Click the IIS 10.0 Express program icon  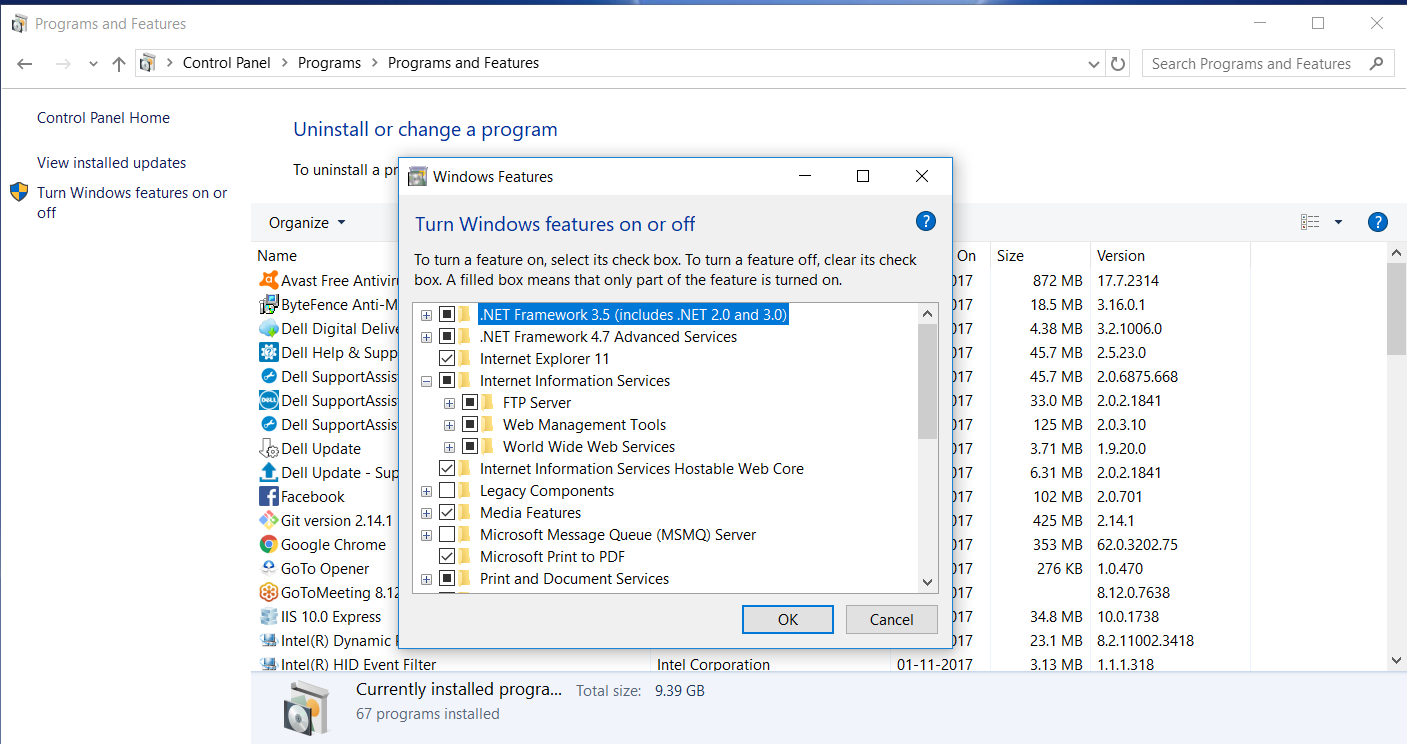coord(268,617)
